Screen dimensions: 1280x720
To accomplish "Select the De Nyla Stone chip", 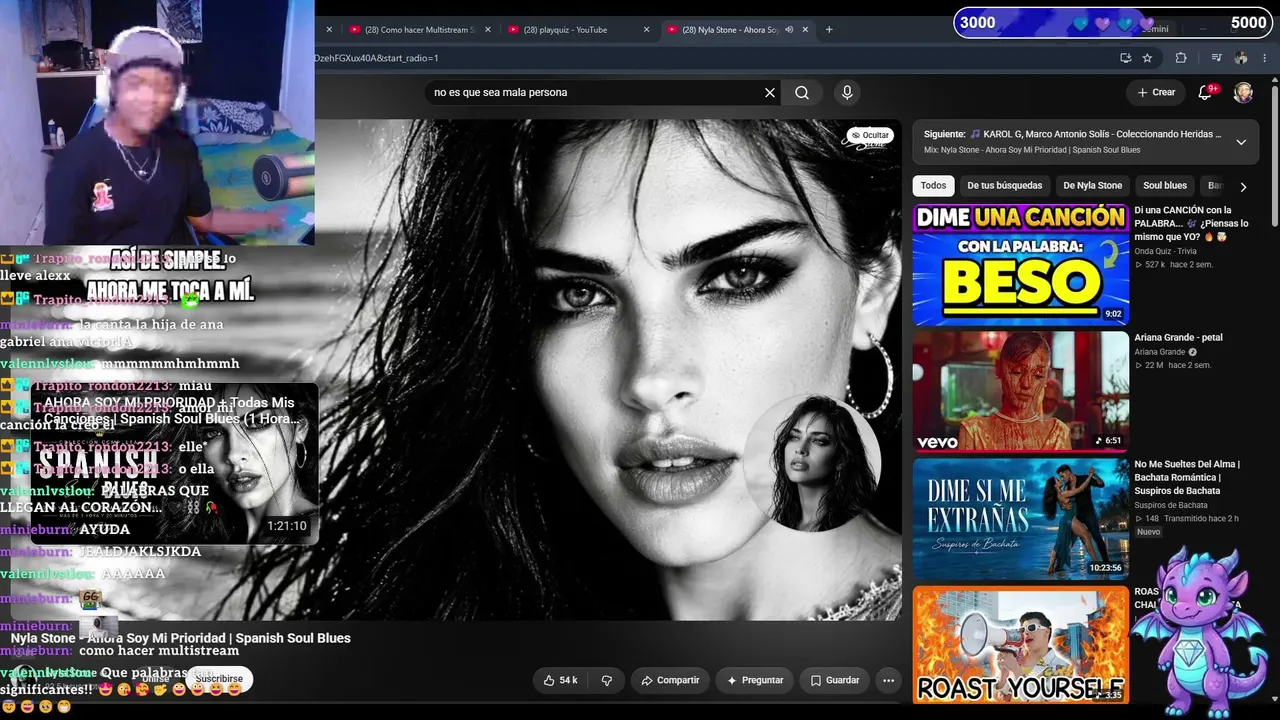I will click(x=1092, y=186).
